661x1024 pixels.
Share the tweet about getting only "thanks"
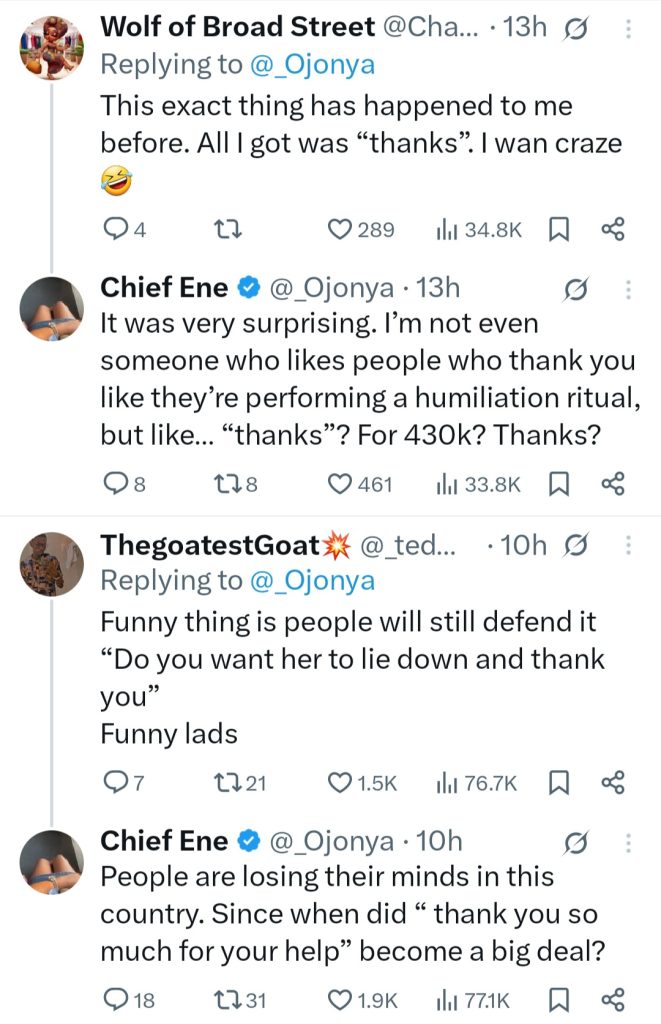point(612,230)
